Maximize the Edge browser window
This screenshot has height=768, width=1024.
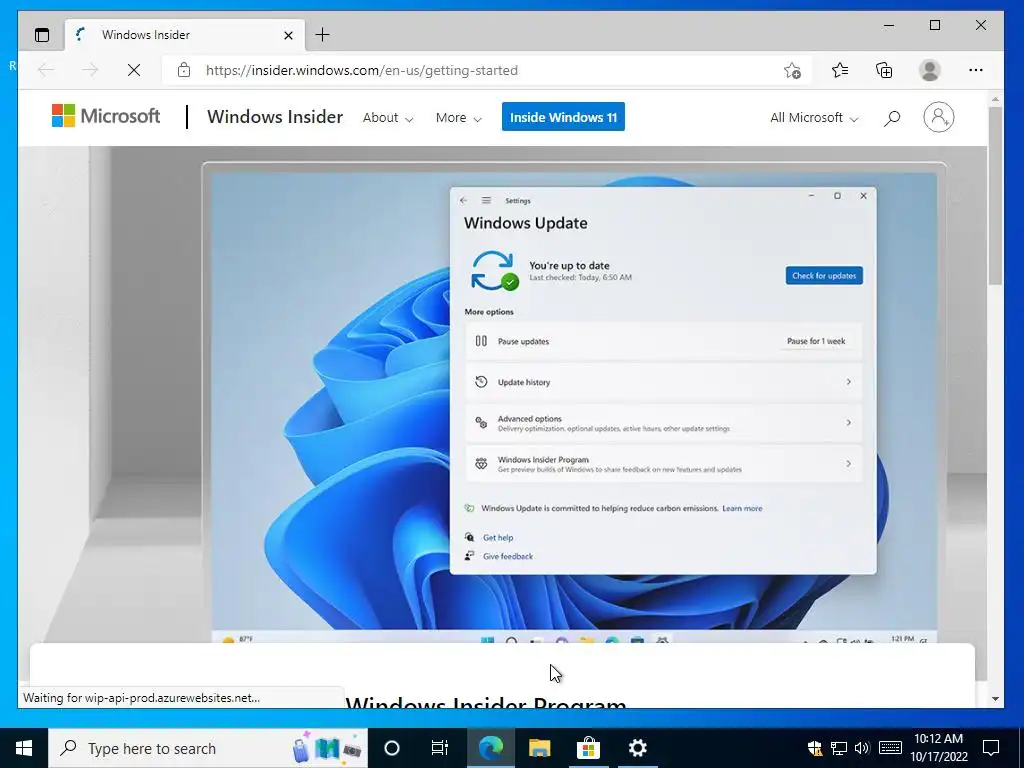[935, 25]
